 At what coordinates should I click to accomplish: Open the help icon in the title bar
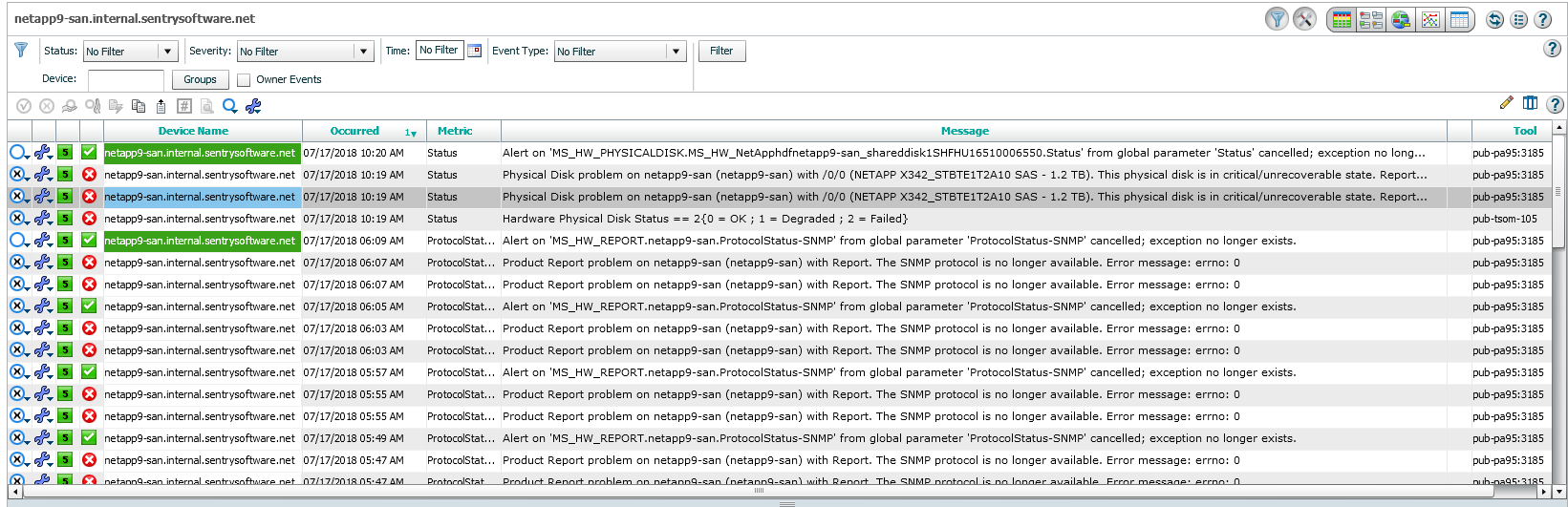click(1543, 20)
